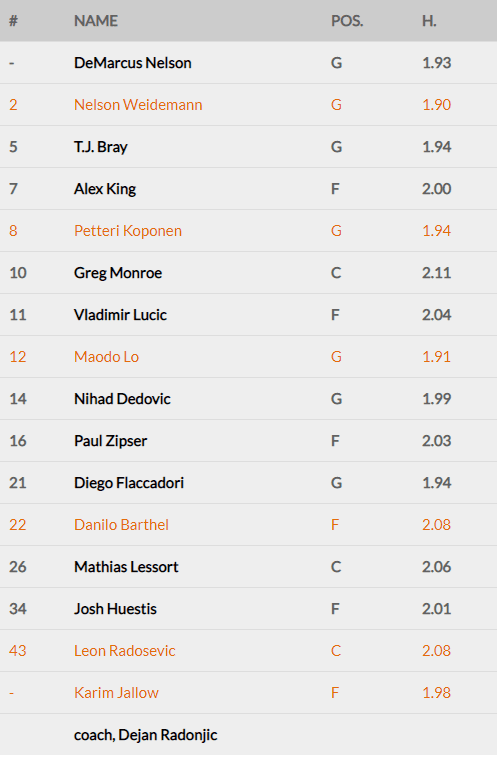Open Paul Zipser profile
This screenshot has width=497, height=757.
pos(110,441)
